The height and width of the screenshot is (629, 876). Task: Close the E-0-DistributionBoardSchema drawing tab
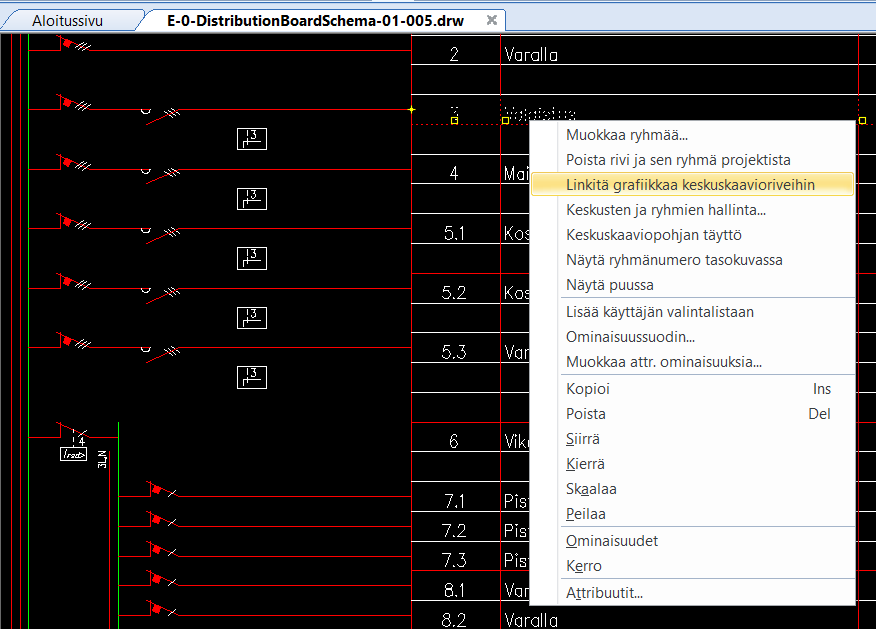click(491, 20)
